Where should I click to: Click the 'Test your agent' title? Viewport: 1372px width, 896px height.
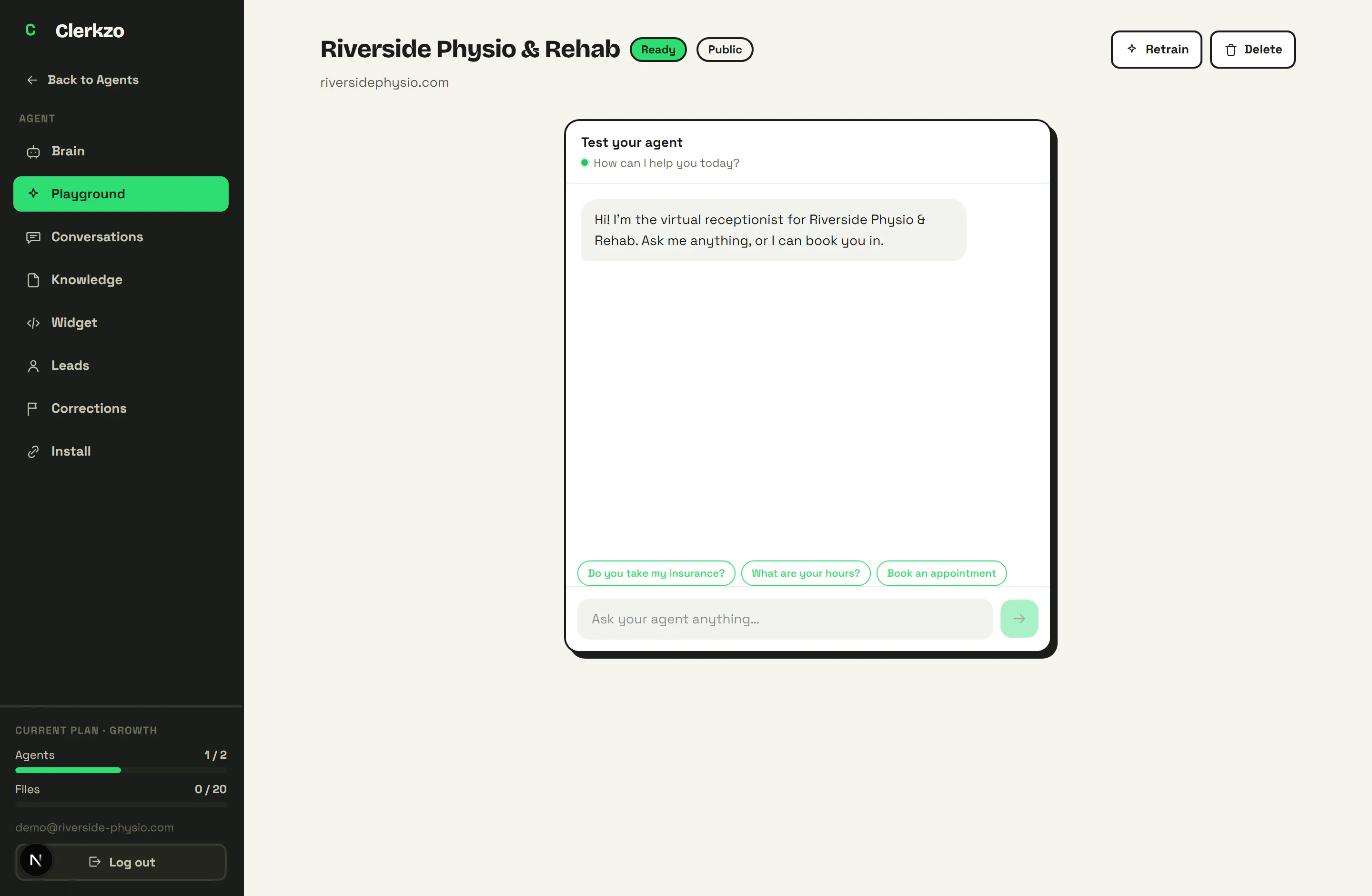631,143
